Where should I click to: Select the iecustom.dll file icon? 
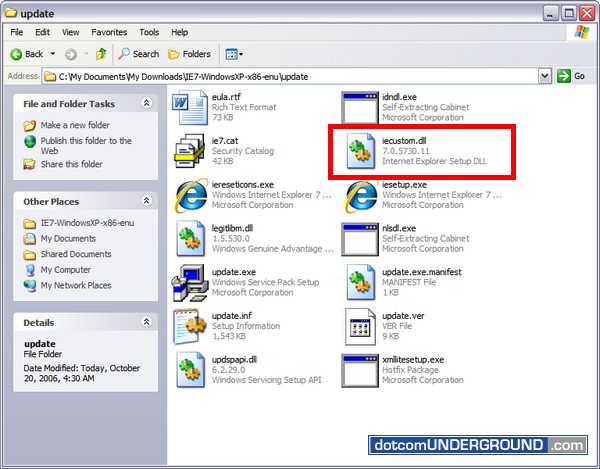click(x=360, y=151)
